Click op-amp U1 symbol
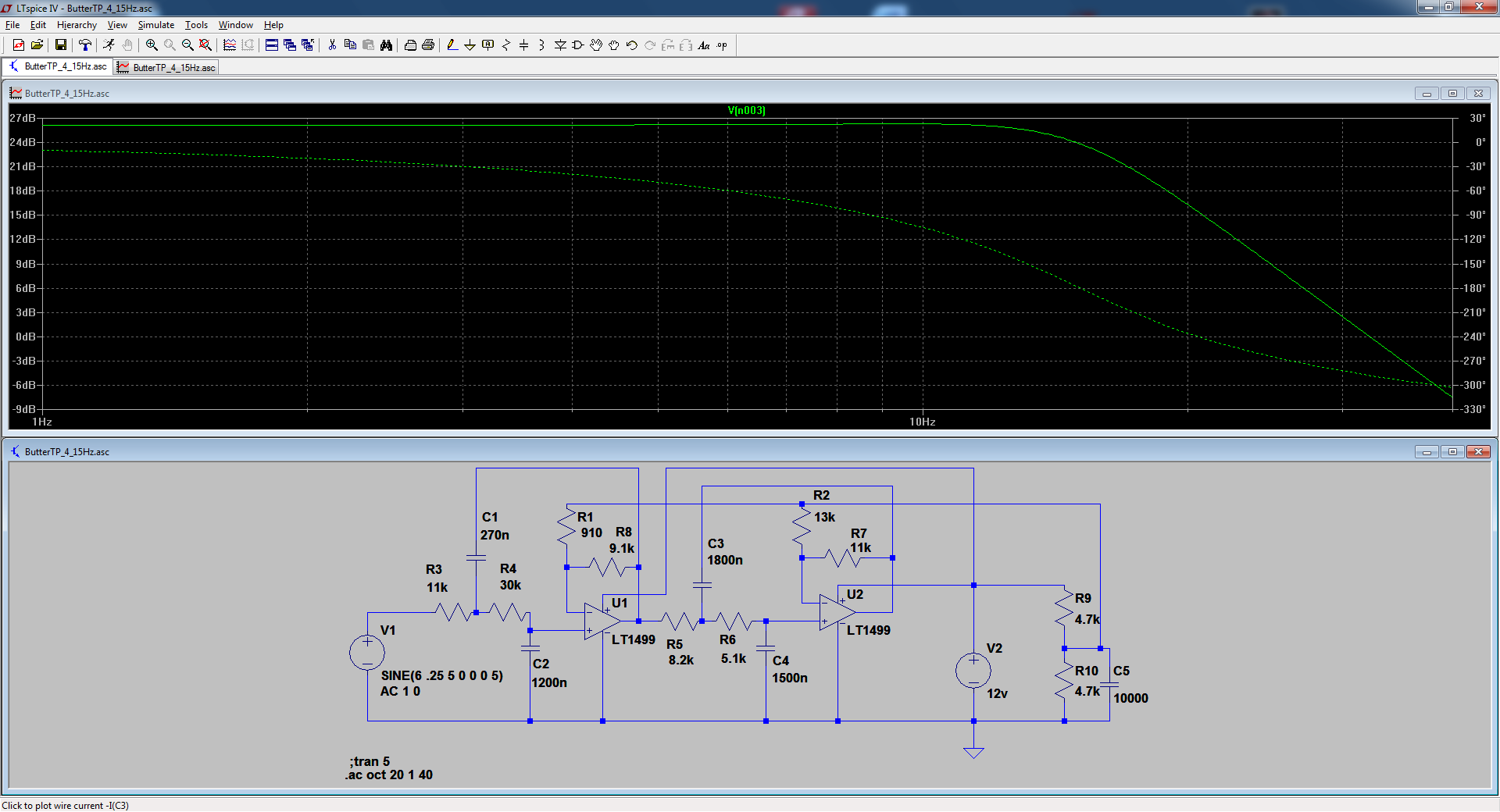 pos(602,621)
